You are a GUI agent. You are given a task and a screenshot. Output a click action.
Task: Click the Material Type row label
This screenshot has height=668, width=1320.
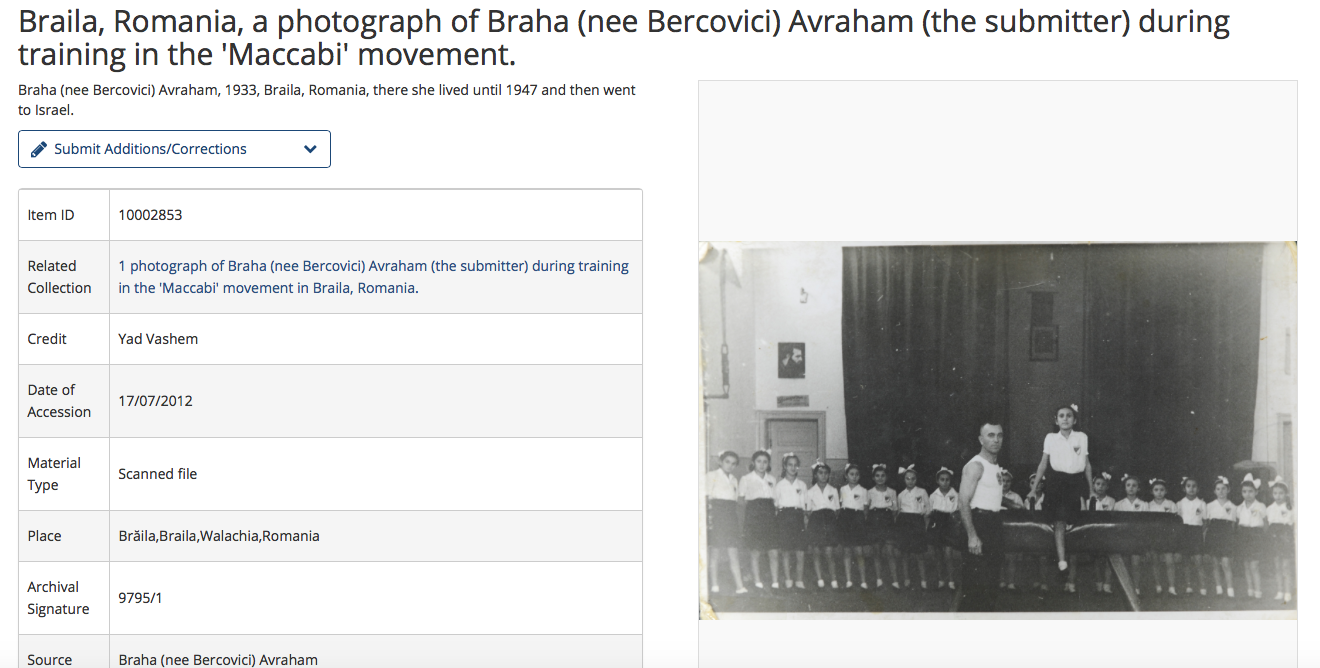point(55,474)
